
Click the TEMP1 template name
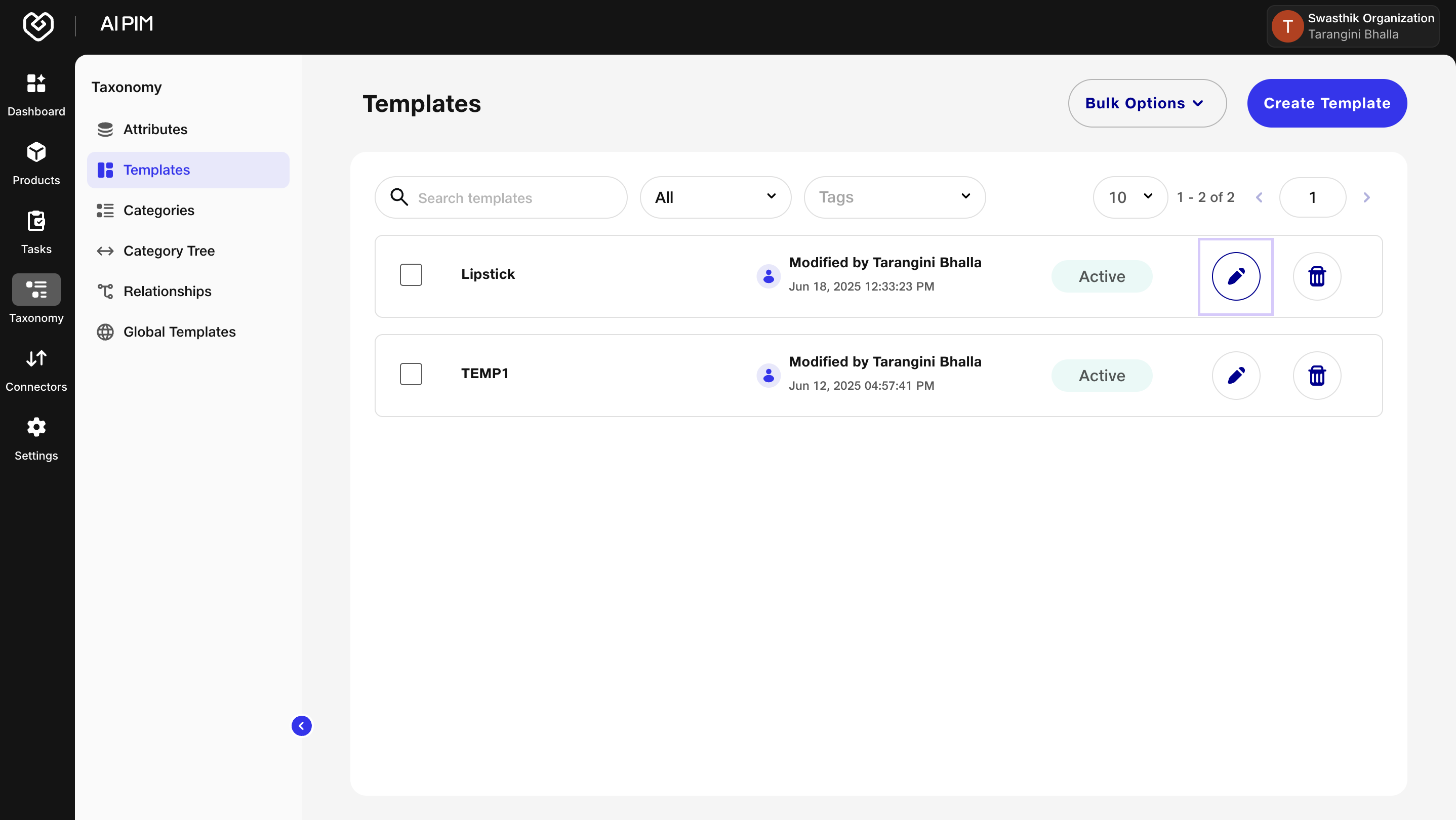pos(484,374)
